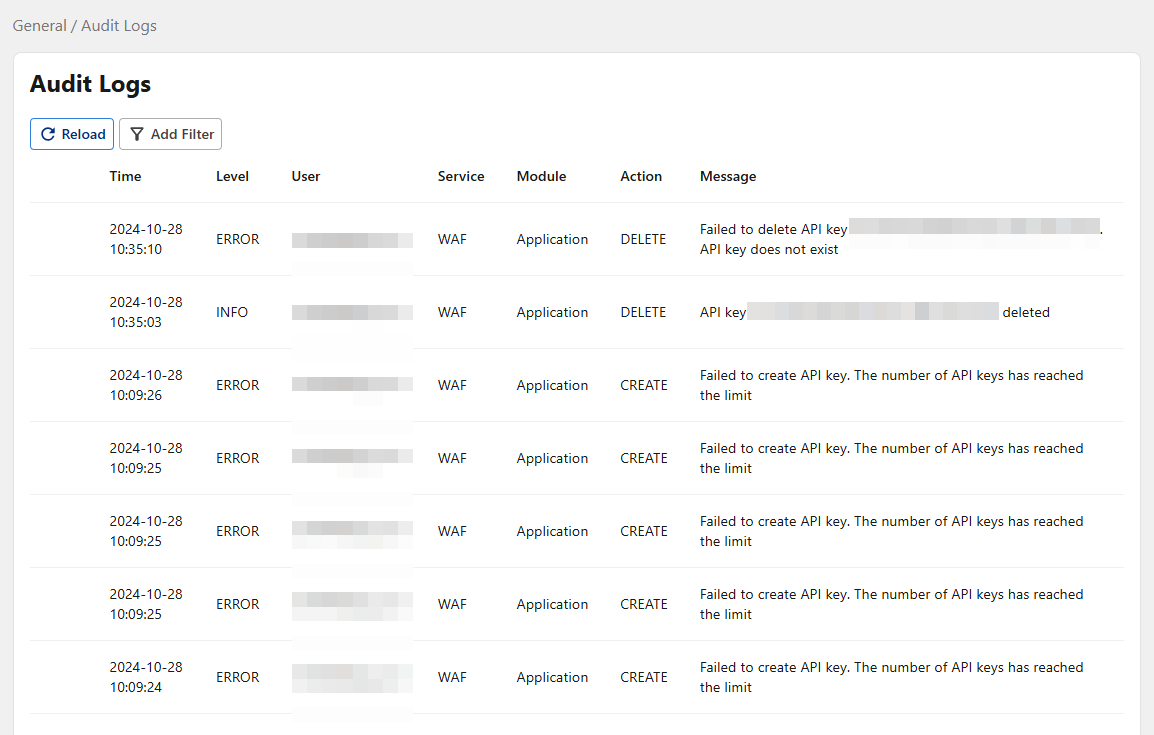Screen dimensions: 1154x735
Task: Click the circular arrow Reload icon
Action: (48, 134)
